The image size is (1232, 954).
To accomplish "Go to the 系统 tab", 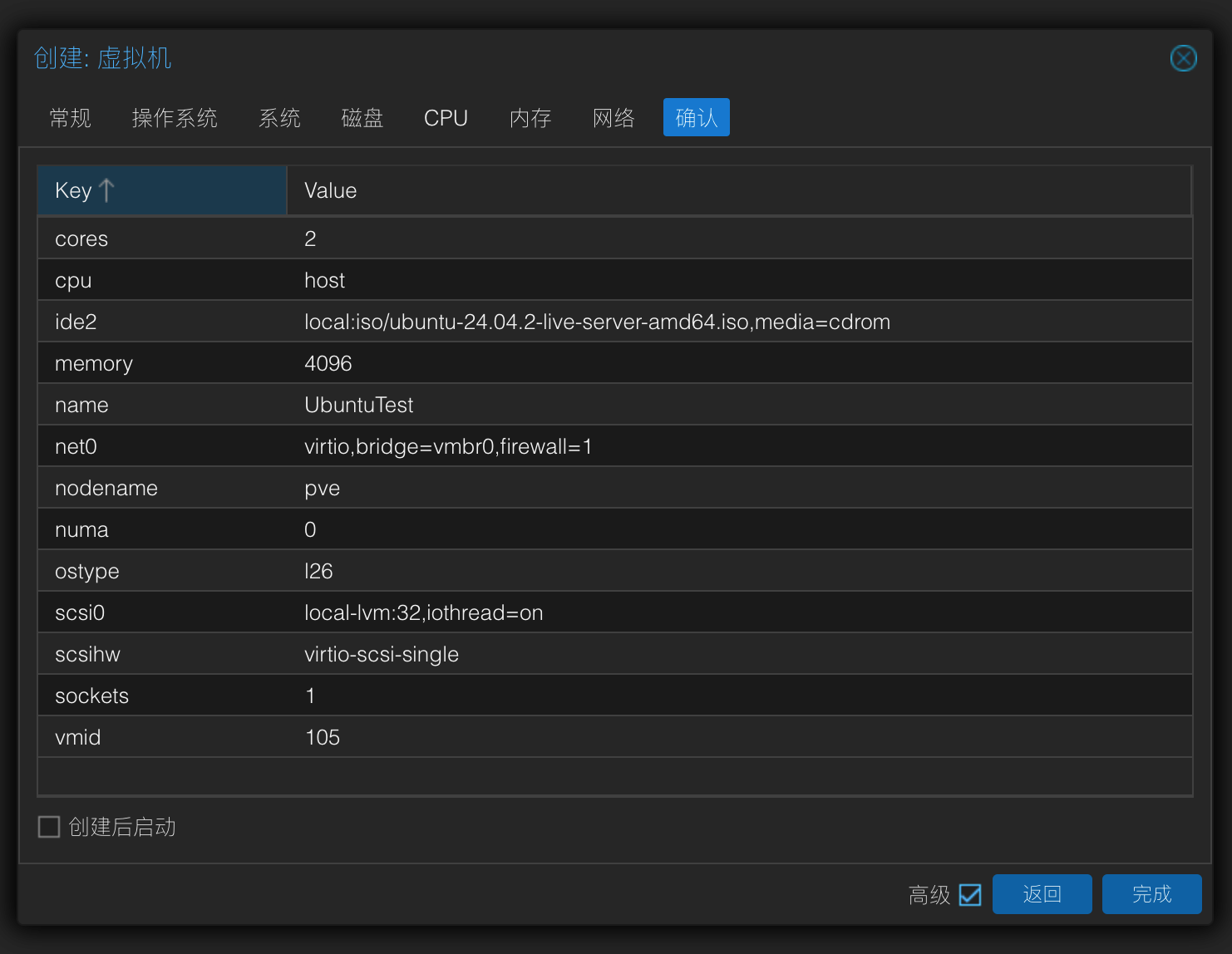I will pyautogui.click(x=279, y=118).
